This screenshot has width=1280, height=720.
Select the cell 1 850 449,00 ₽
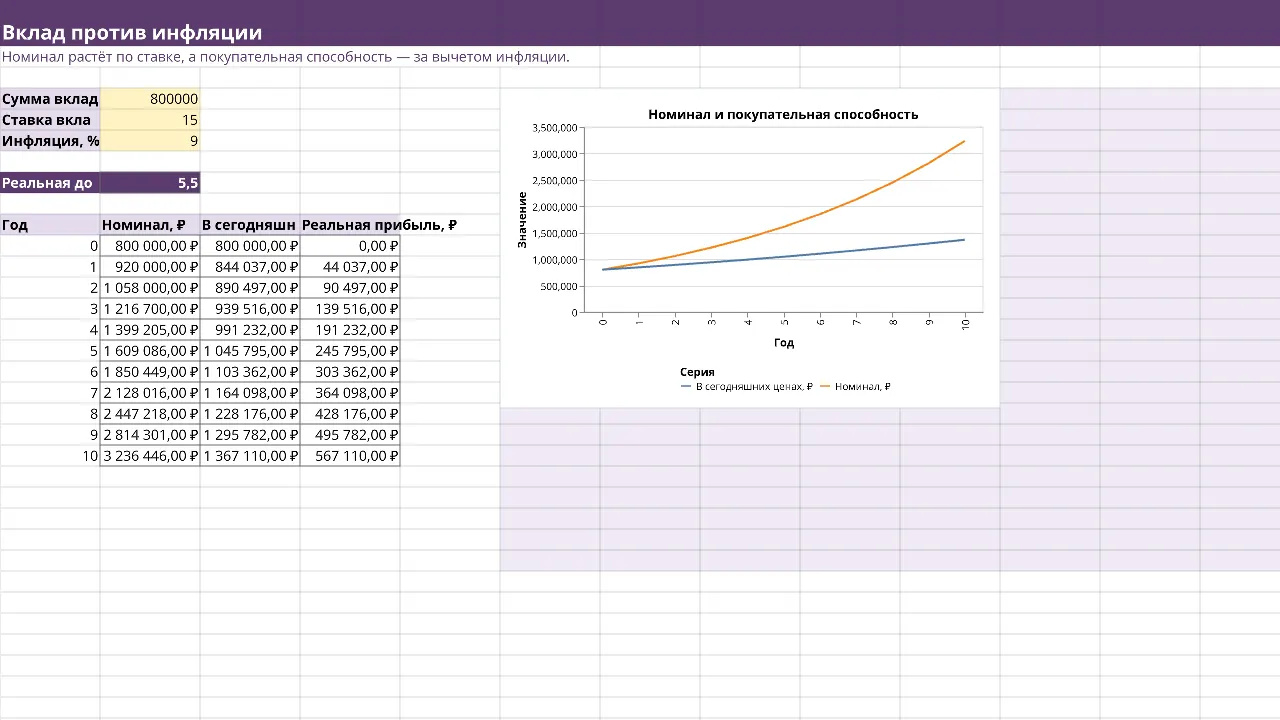tap(150, 372)
